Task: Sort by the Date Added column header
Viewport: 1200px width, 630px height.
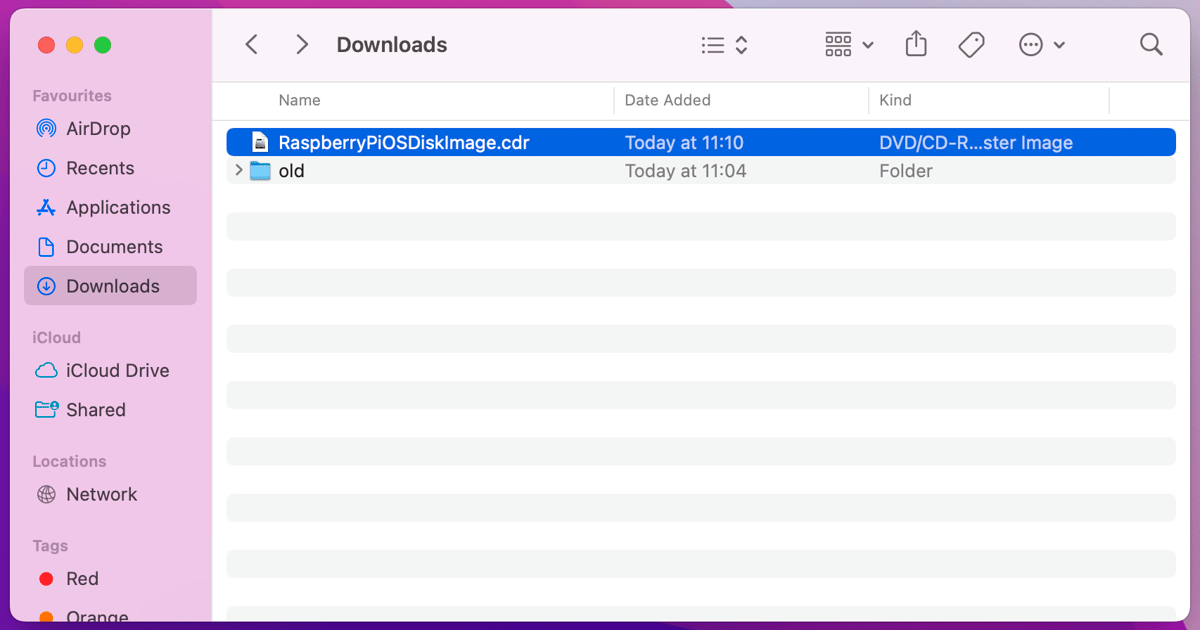Action: [x=667, y=100]
